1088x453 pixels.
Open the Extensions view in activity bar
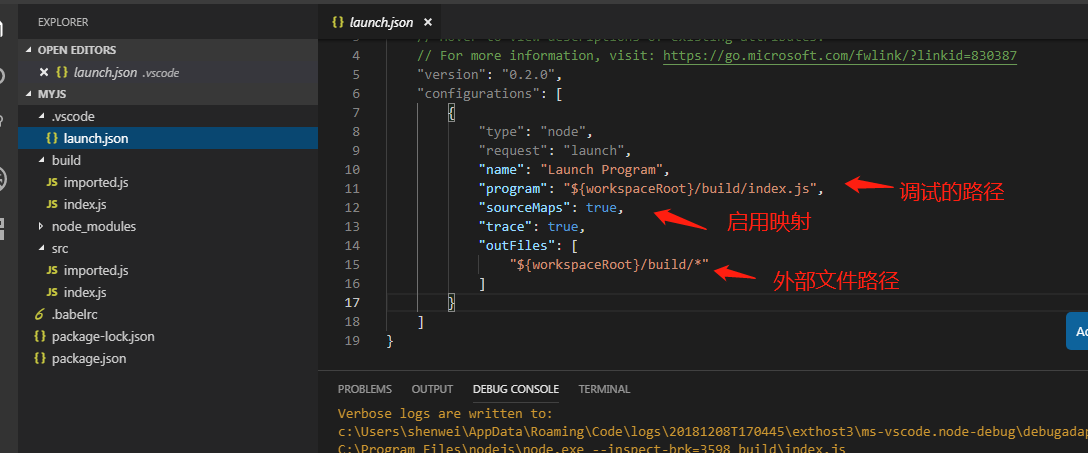point(3,229)
